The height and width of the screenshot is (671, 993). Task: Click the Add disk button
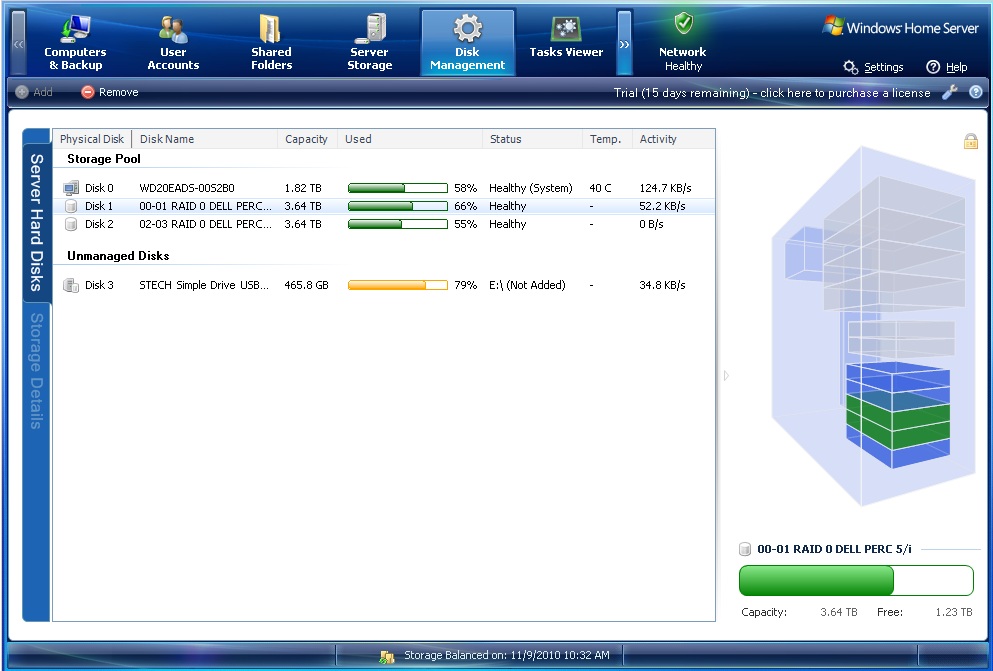34,92
